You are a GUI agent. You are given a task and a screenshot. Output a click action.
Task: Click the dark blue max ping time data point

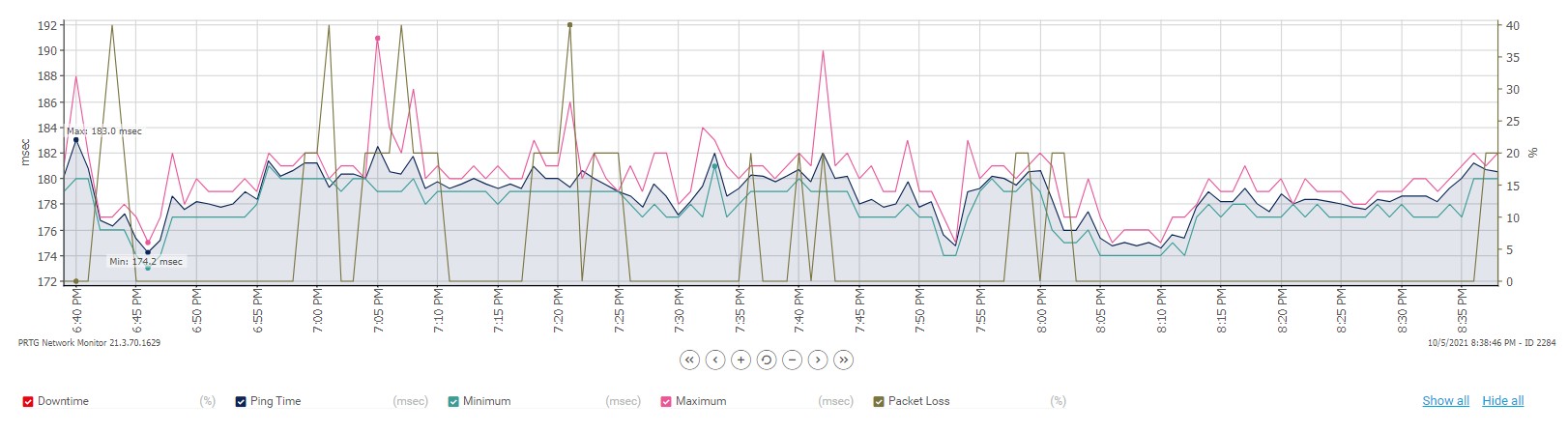[76, 139]
